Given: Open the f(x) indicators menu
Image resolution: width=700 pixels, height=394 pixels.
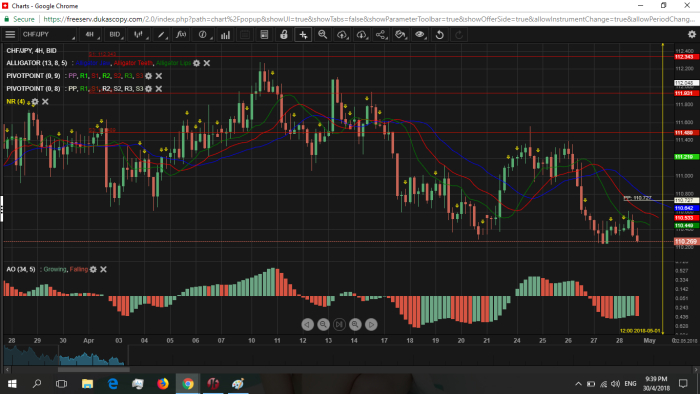Looking at the screenshot, I should click(181, 34).
